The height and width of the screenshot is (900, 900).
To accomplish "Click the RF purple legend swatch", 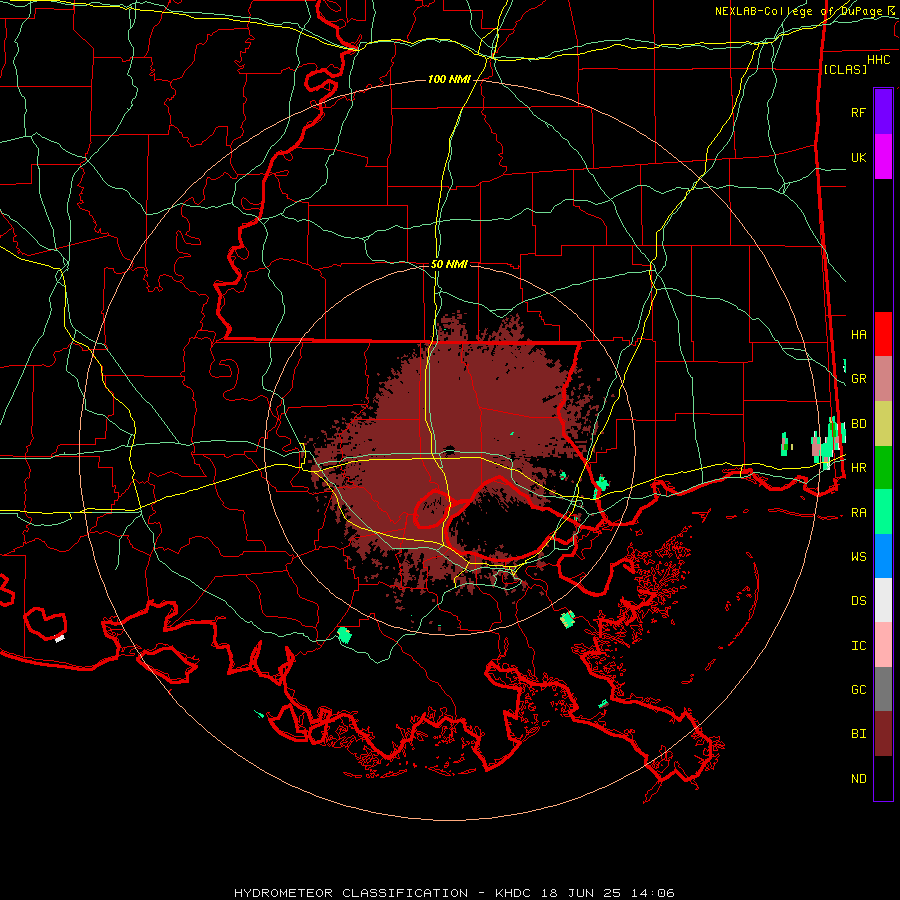I will tap(883, 111).
